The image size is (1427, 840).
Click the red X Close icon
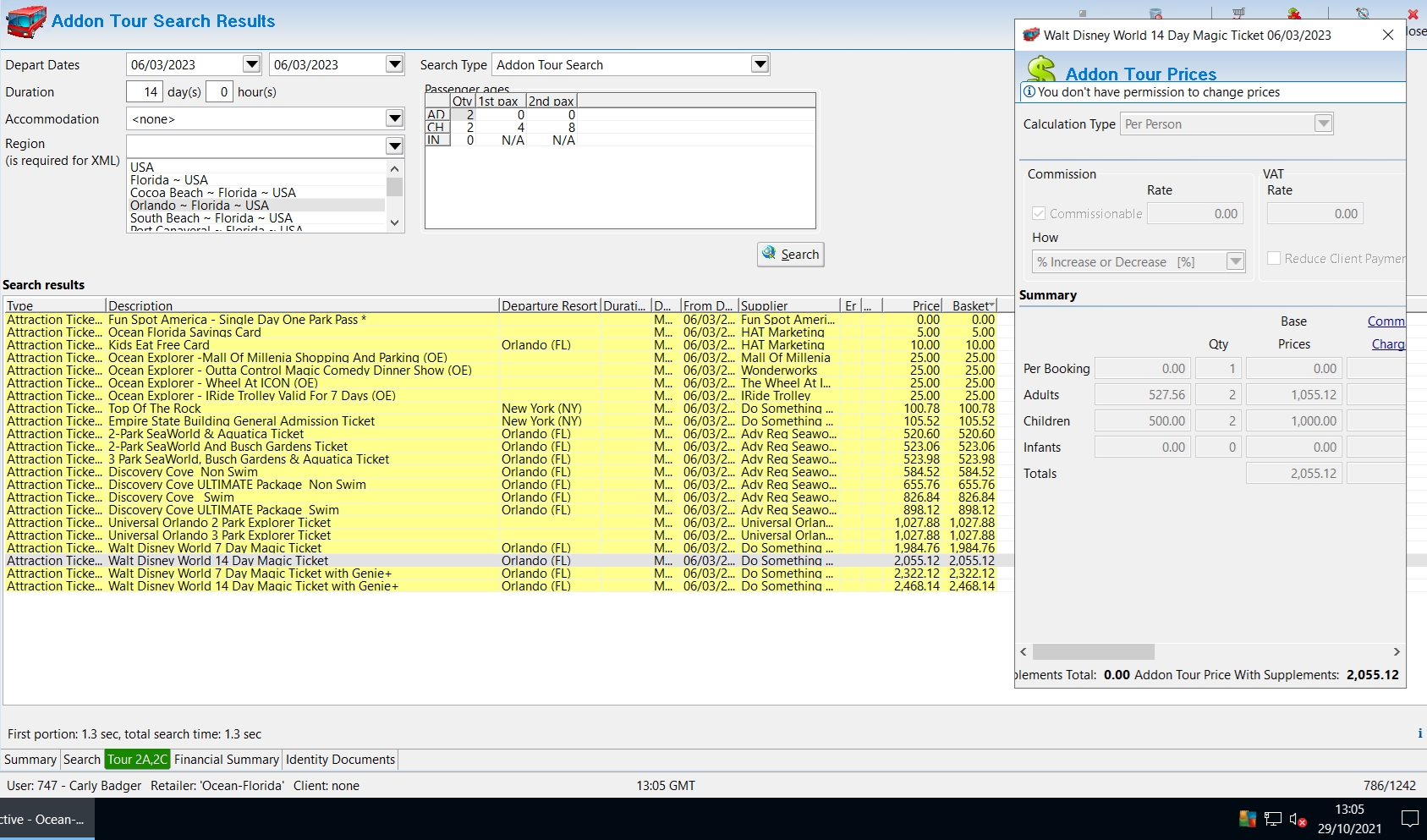[1413, 14]
